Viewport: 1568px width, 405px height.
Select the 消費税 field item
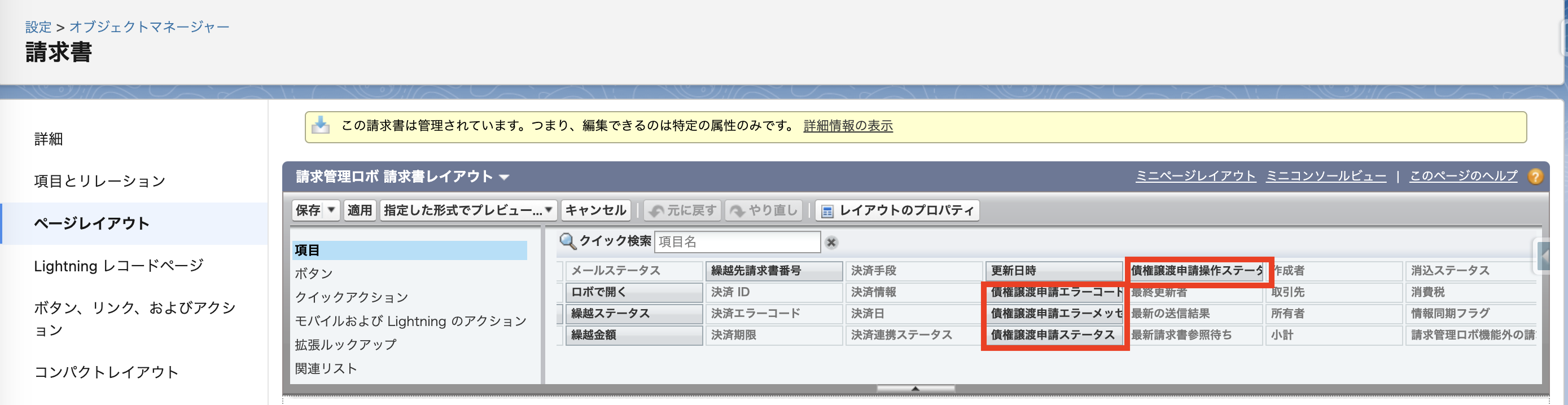pyautogui.click(x=1470, y=292)
